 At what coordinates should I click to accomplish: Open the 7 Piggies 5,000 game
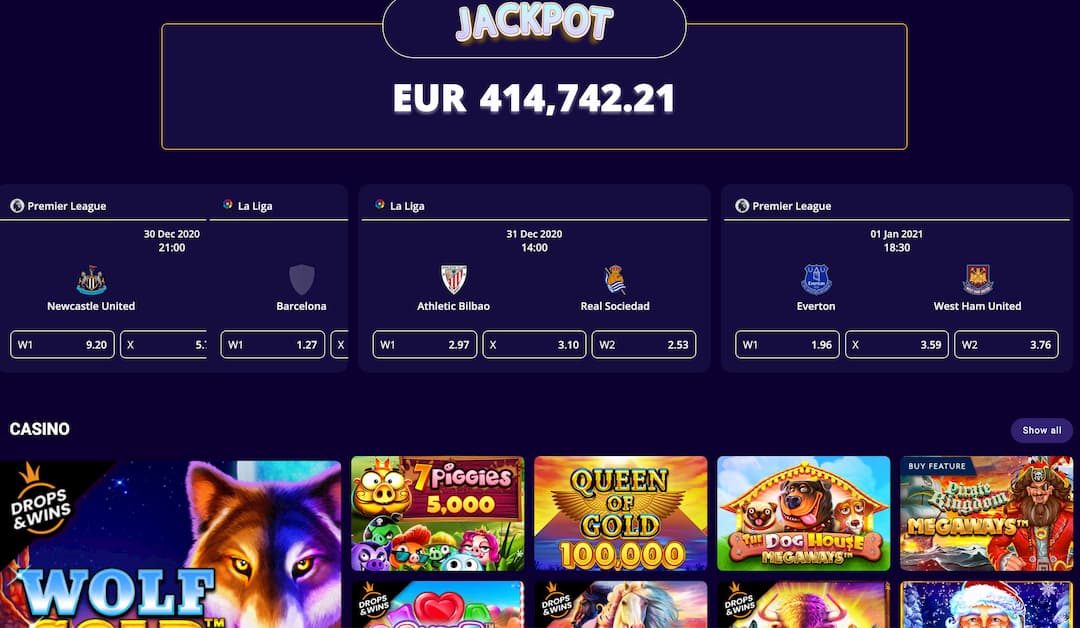437,514
